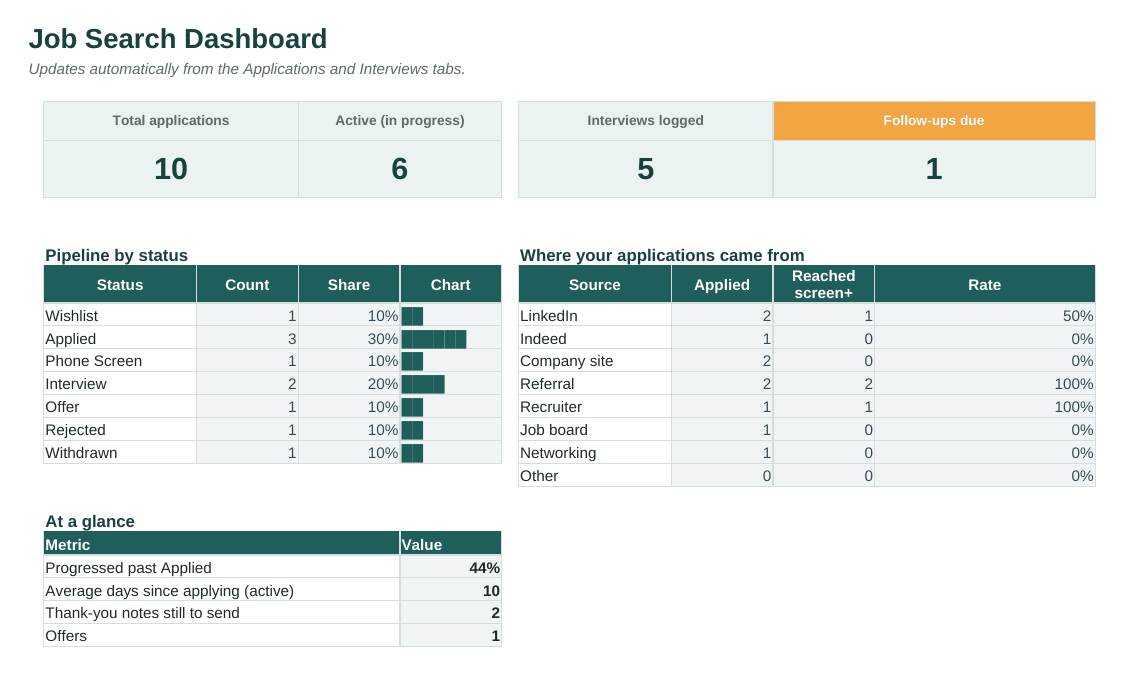The height and width of the screenshot is (675, 1124).
Task: Click Recruiter's 100% rate cell
Action: (x=985, y=407)
